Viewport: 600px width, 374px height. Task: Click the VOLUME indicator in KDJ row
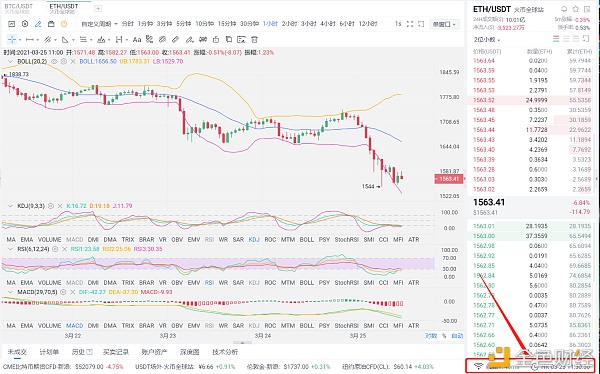49,240
